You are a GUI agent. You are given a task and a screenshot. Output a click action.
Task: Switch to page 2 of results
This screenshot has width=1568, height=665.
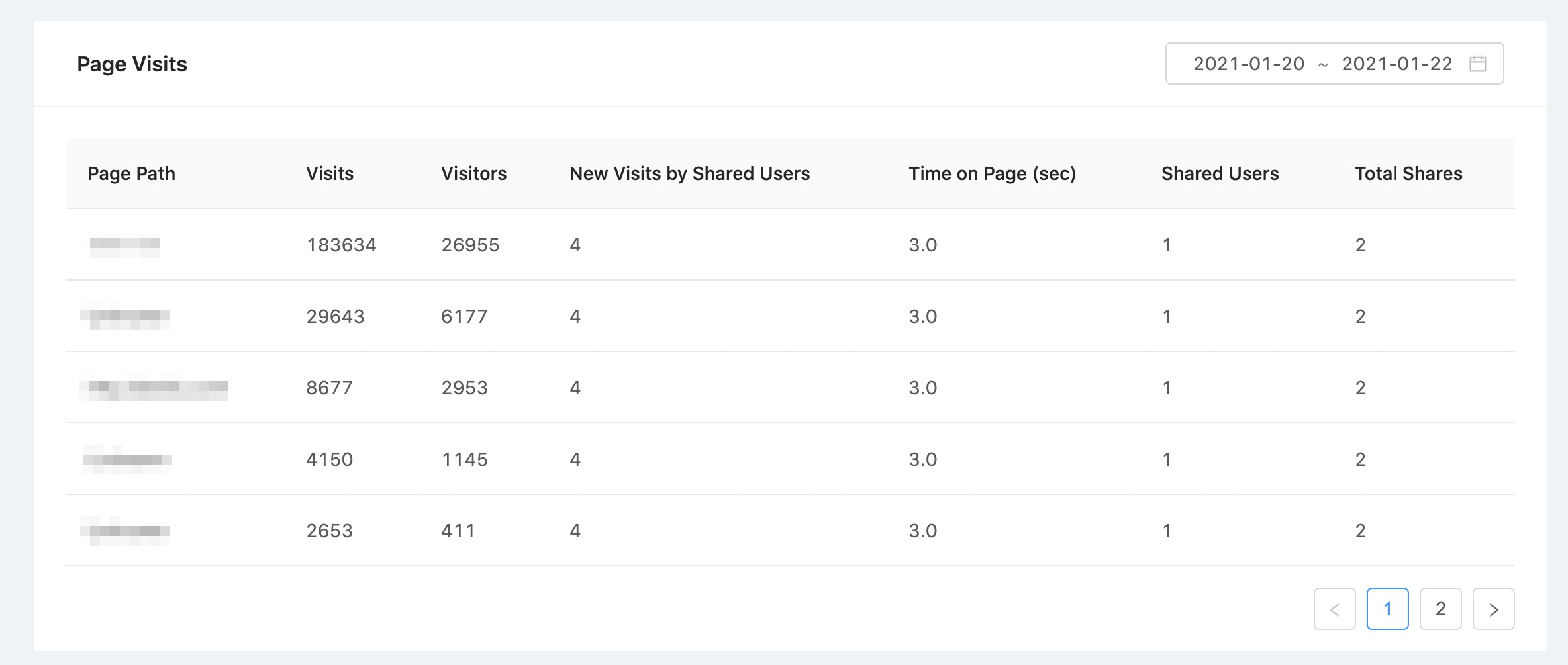click(1440, 609)
